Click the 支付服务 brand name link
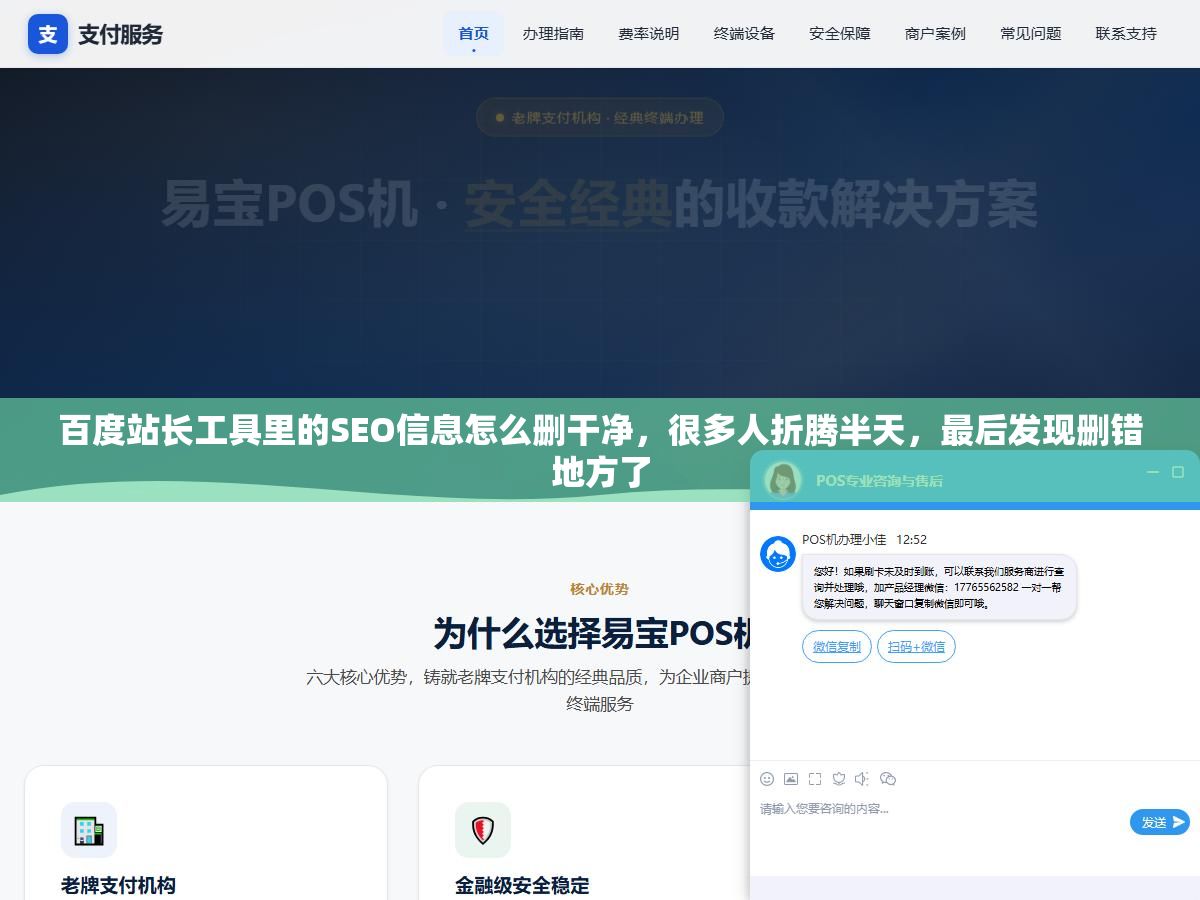This screenshot has height=900, width=1200. pyautogui.click(x=120, y=34)
